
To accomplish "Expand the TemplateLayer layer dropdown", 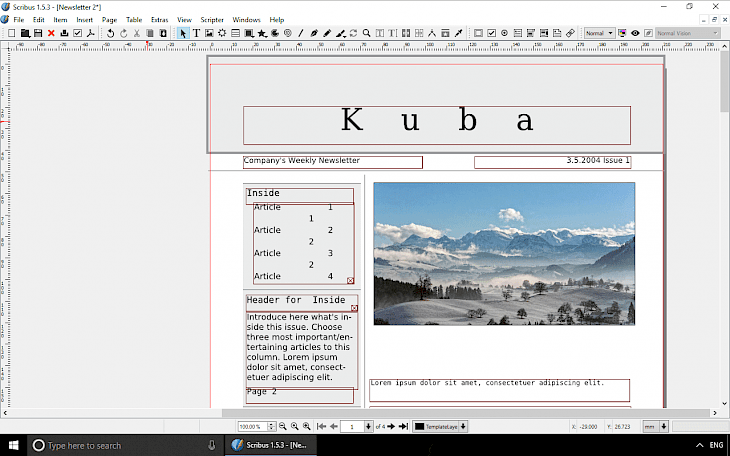I will click(463, 426).
